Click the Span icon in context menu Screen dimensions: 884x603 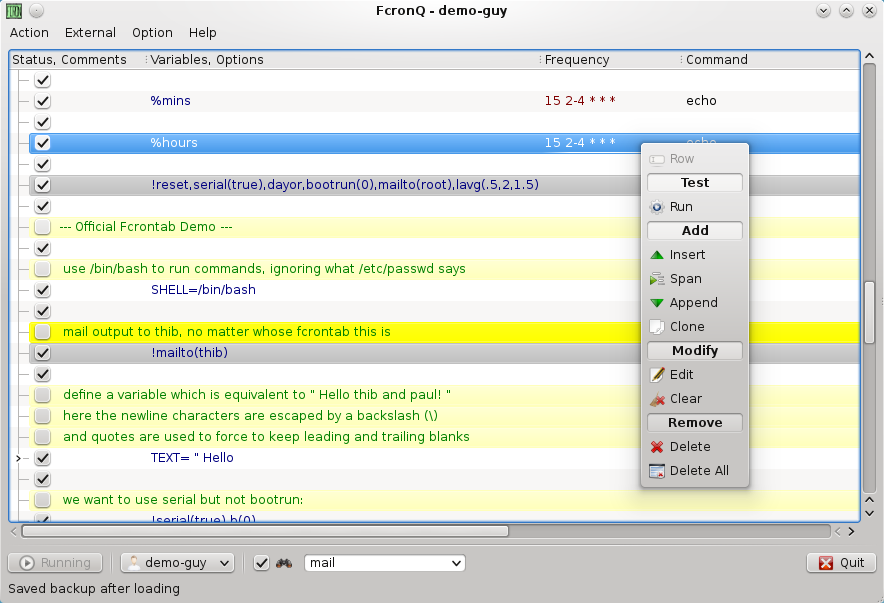[657, 279]
